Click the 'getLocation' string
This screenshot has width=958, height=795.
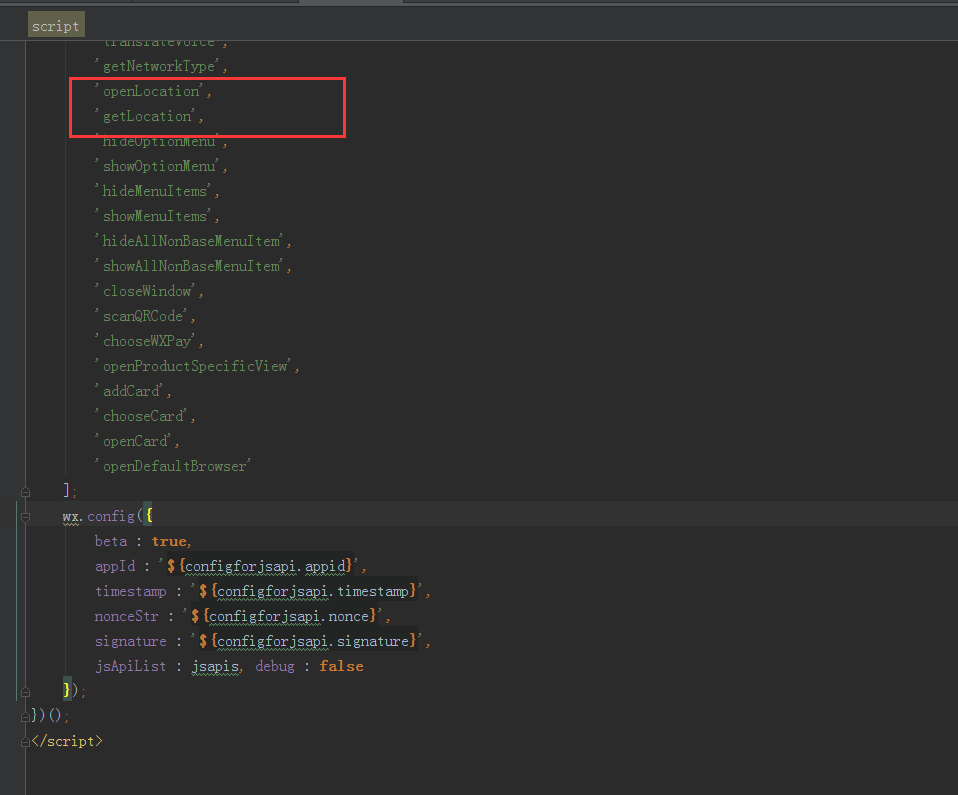[147, 116]
